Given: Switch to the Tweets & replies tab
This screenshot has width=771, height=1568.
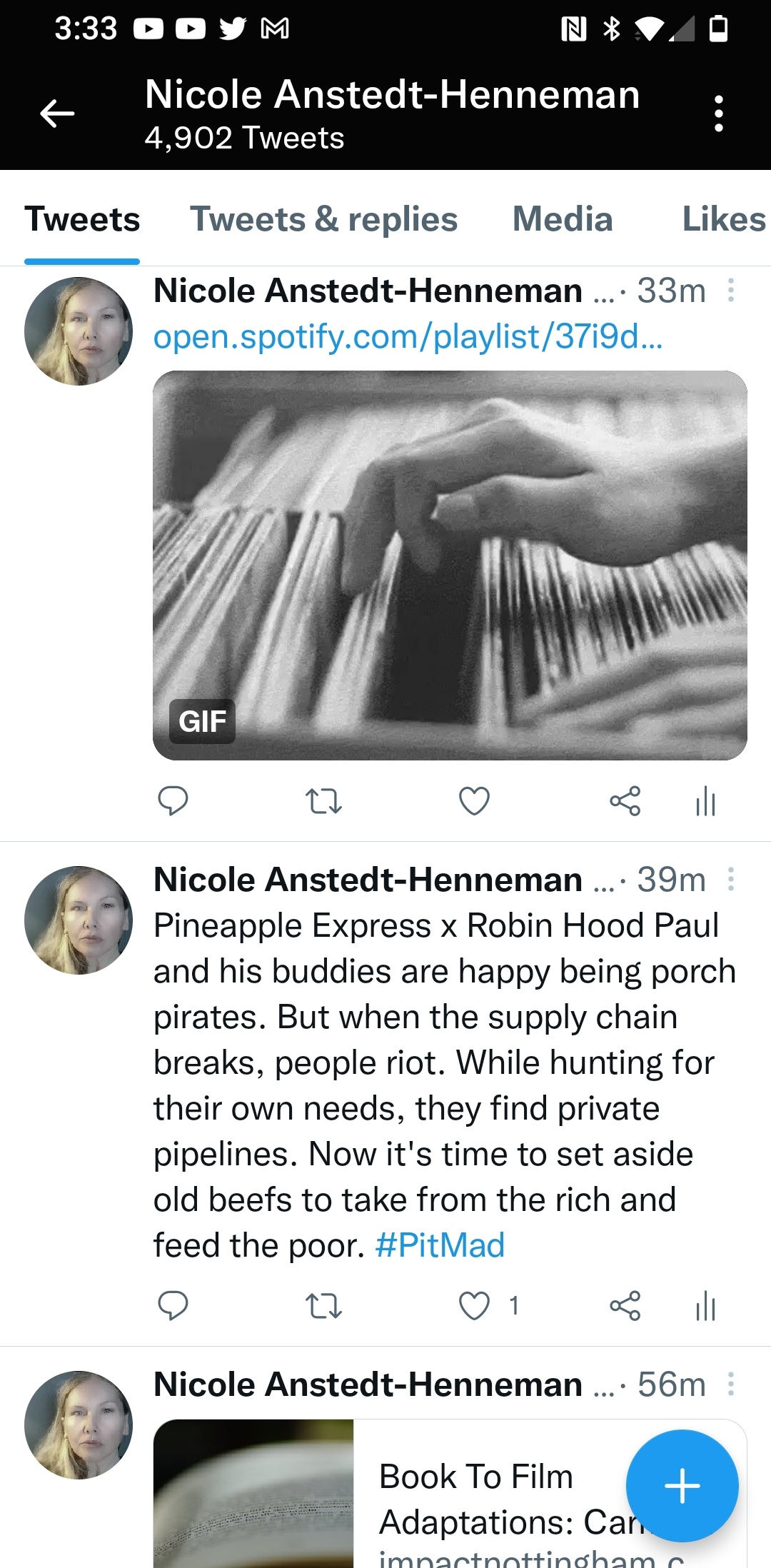Looking at the screenshot, I should (323, 219).
